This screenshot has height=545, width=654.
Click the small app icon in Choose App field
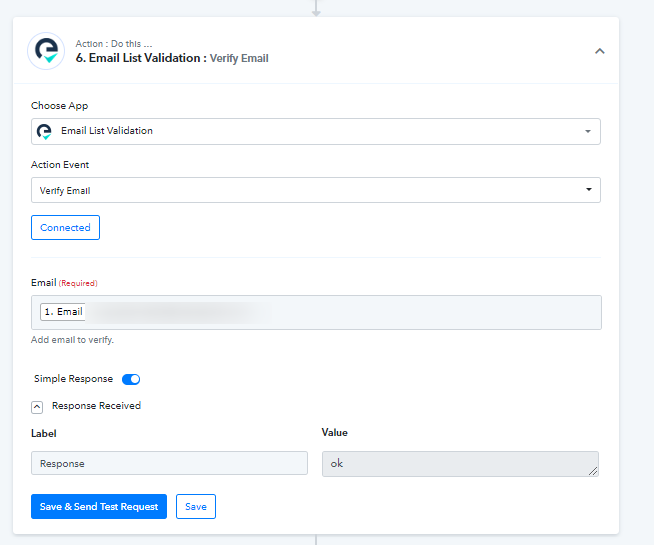44,131
